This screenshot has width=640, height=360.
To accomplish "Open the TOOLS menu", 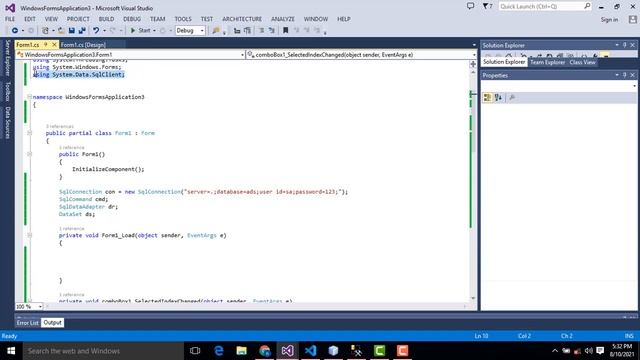I will click(x=183, y=19).
